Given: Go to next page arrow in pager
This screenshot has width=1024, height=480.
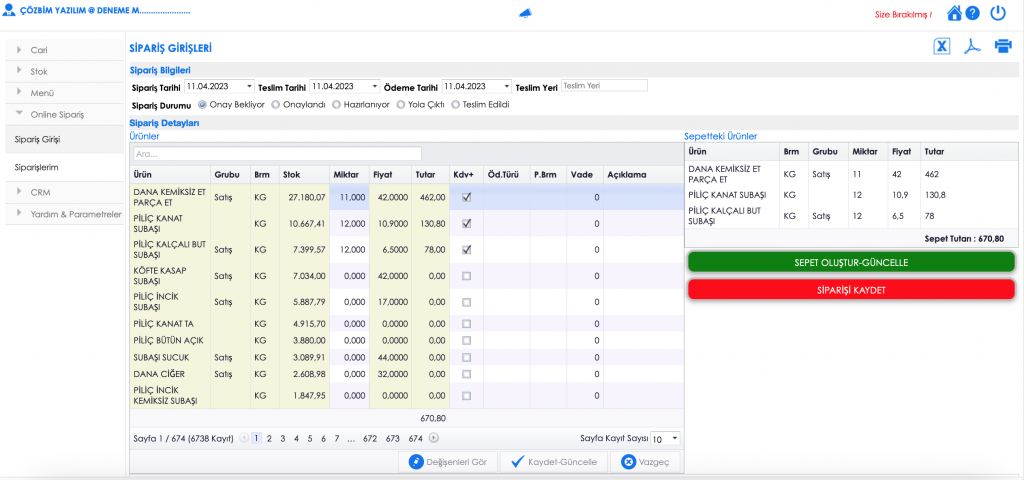Looking at the screenshot, I should pos(433,438).
